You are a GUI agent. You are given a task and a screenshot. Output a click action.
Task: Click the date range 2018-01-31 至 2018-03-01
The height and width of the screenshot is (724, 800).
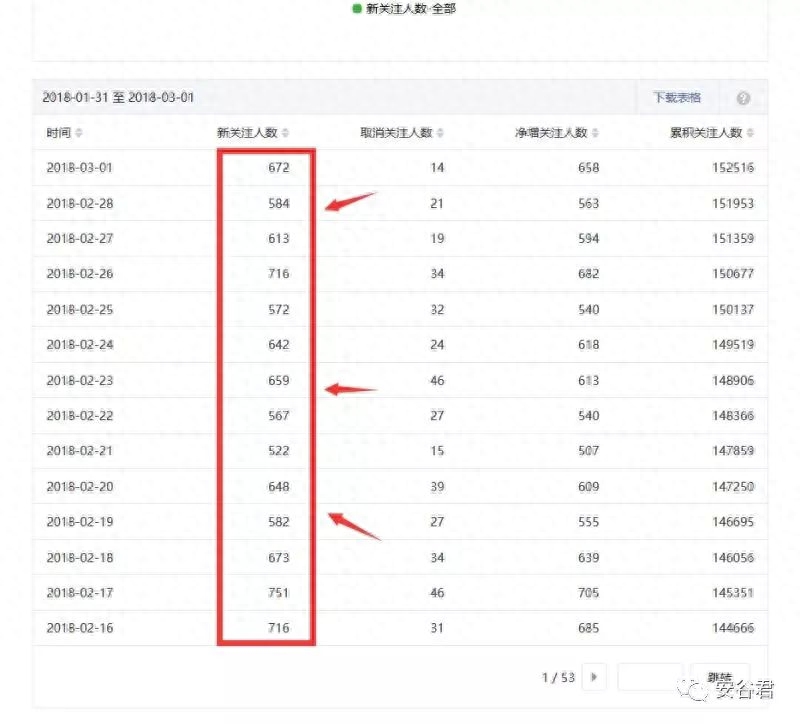tap(118, 98)
